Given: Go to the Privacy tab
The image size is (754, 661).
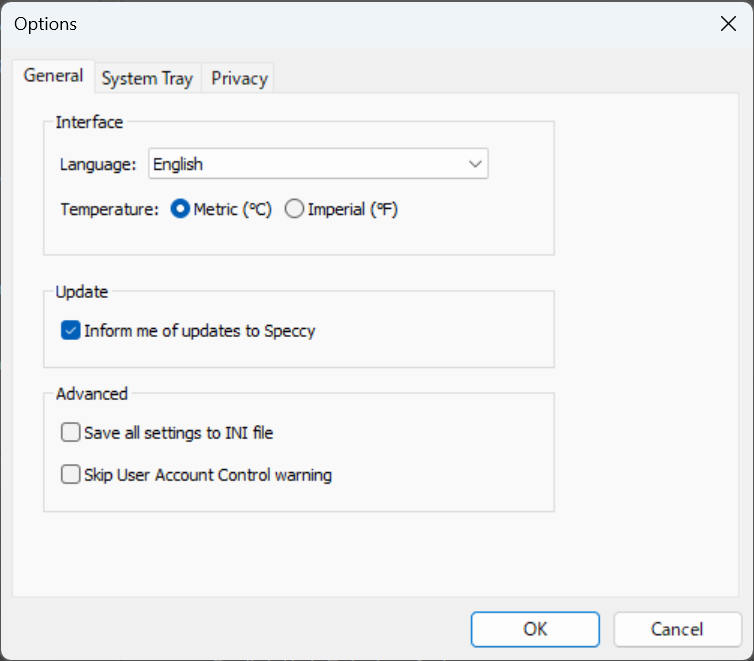Looking at the screenshot, I should (x=239, y=78).
